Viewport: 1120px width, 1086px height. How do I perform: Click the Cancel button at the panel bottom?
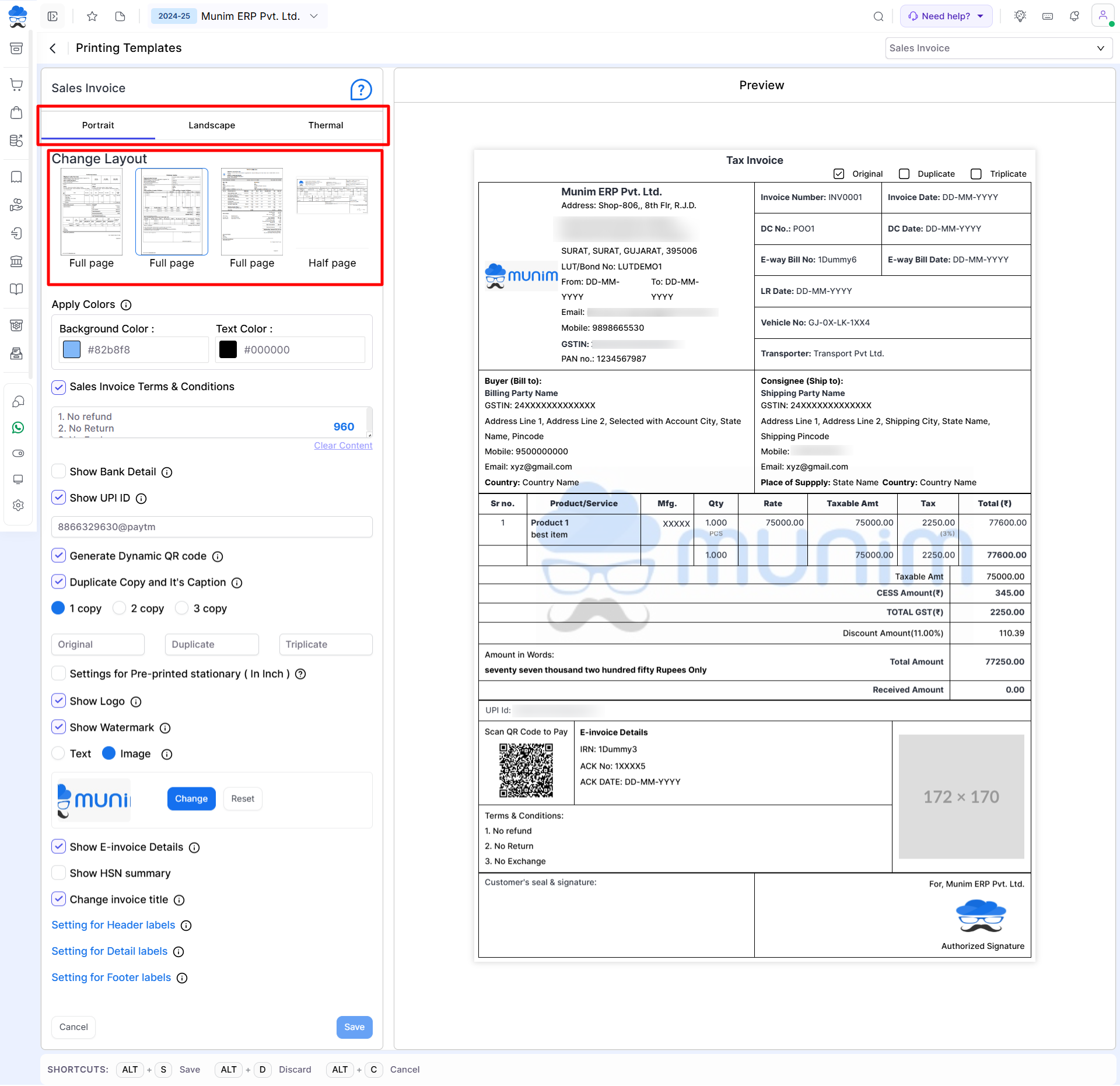pyautogui.click(x=73, y=1028)
